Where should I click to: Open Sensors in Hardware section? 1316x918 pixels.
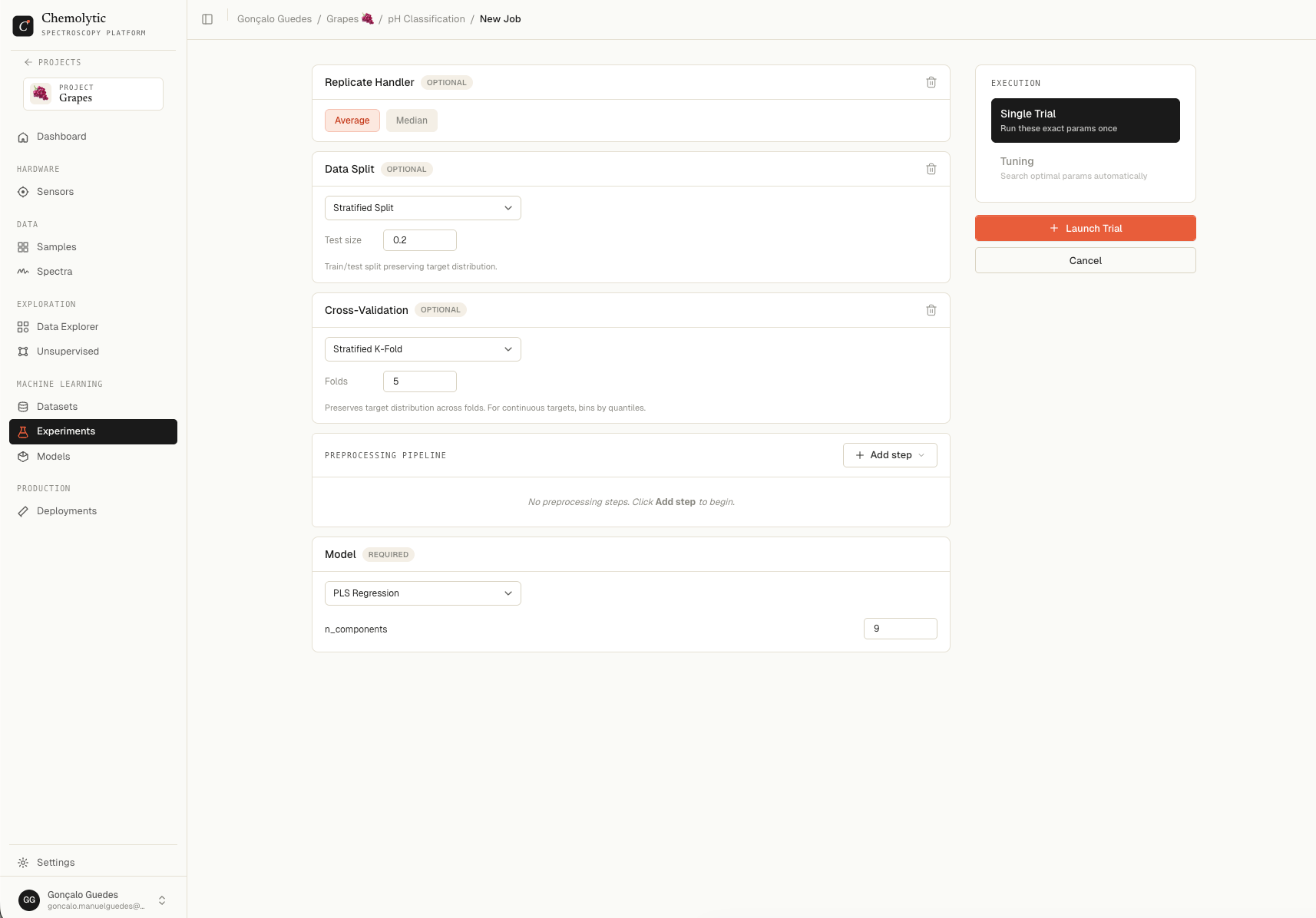(93, 192)
